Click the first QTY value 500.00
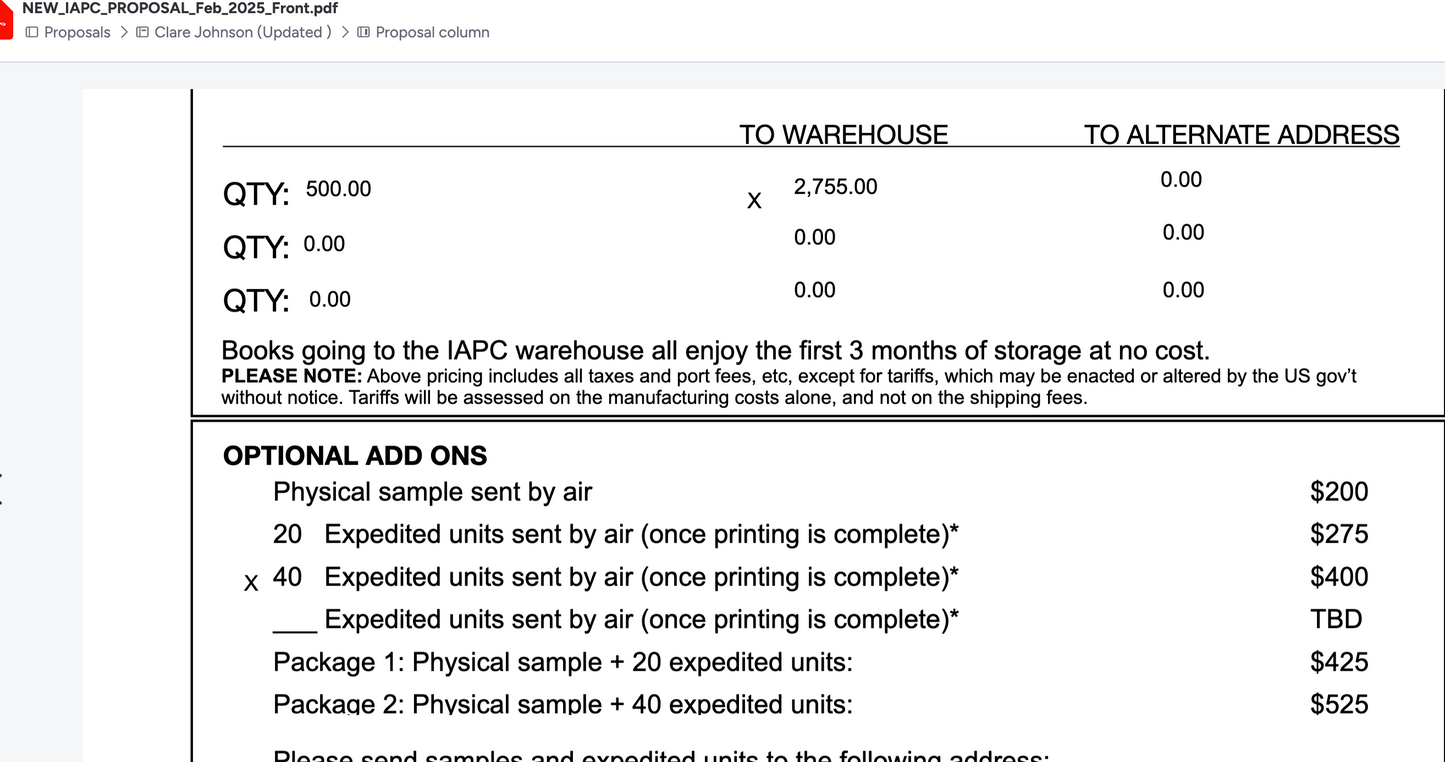 [x=338, y=189]
